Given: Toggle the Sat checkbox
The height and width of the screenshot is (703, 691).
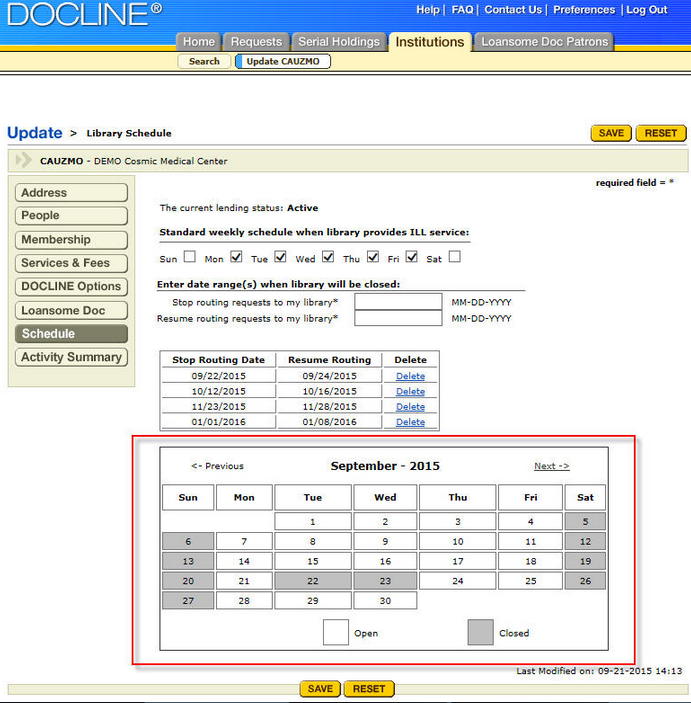Looking at the screenshot, I should click(455, 256).
